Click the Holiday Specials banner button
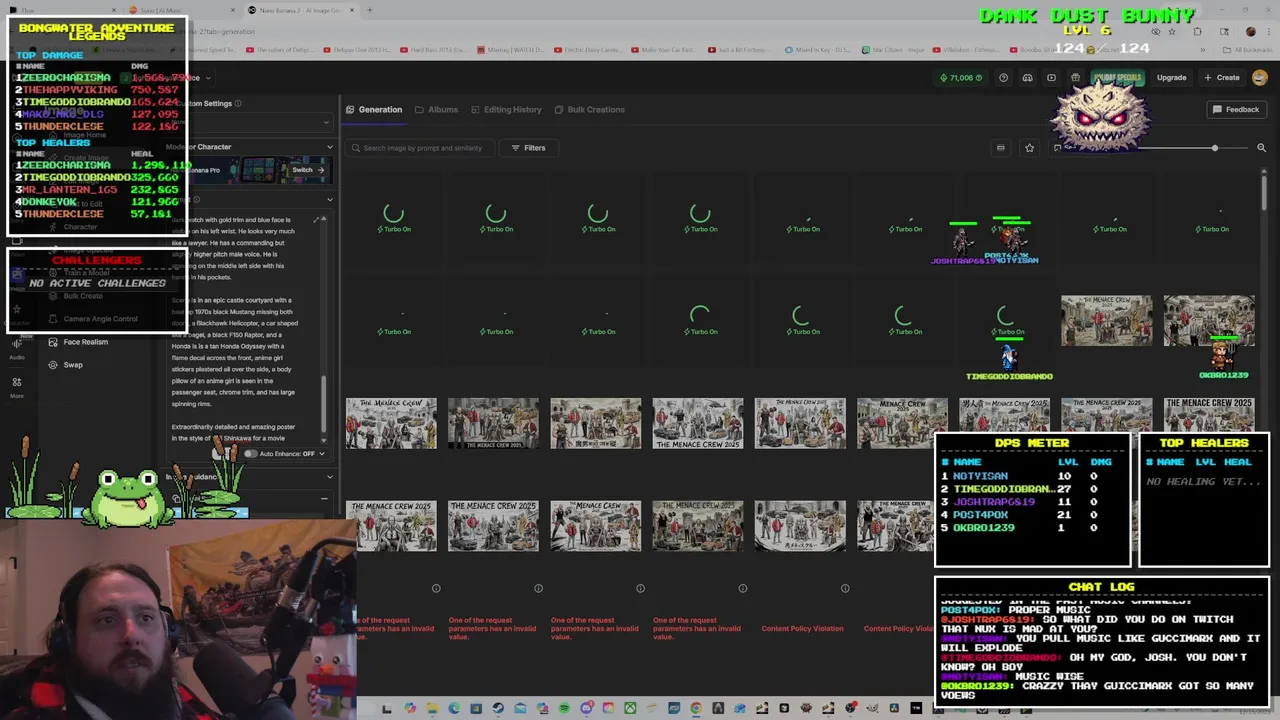This screenshot has width=1280, height=720. (x=1117, y=77)
